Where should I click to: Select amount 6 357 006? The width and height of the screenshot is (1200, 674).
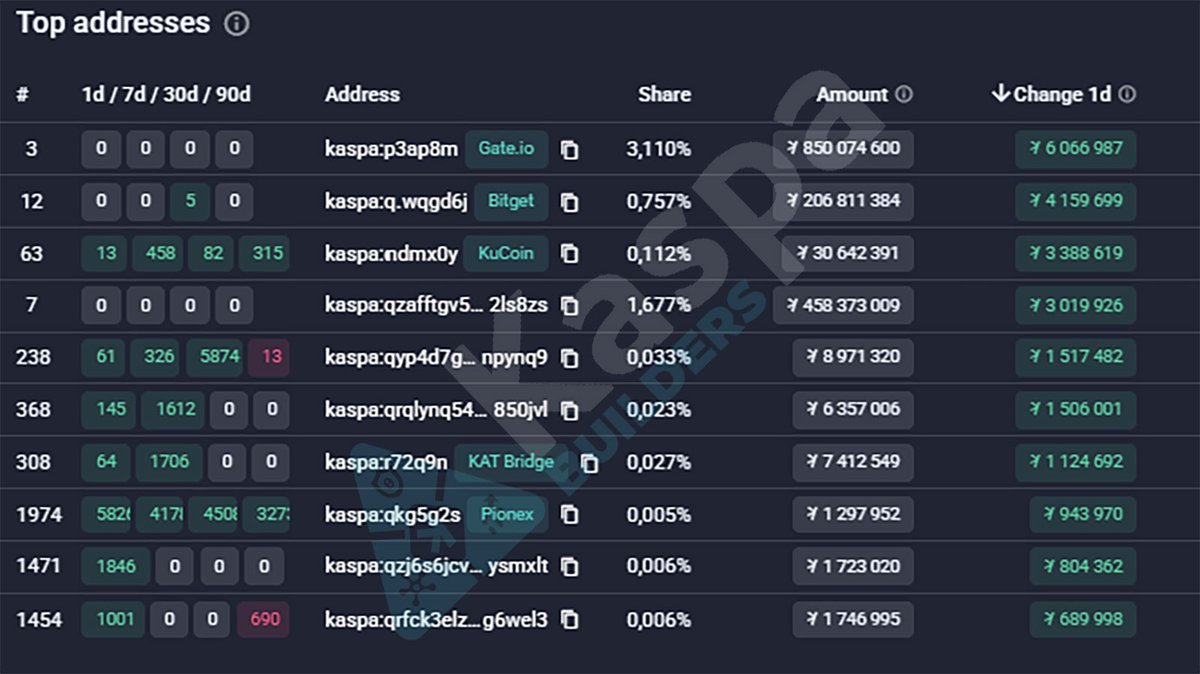click(x=853, y=409)
